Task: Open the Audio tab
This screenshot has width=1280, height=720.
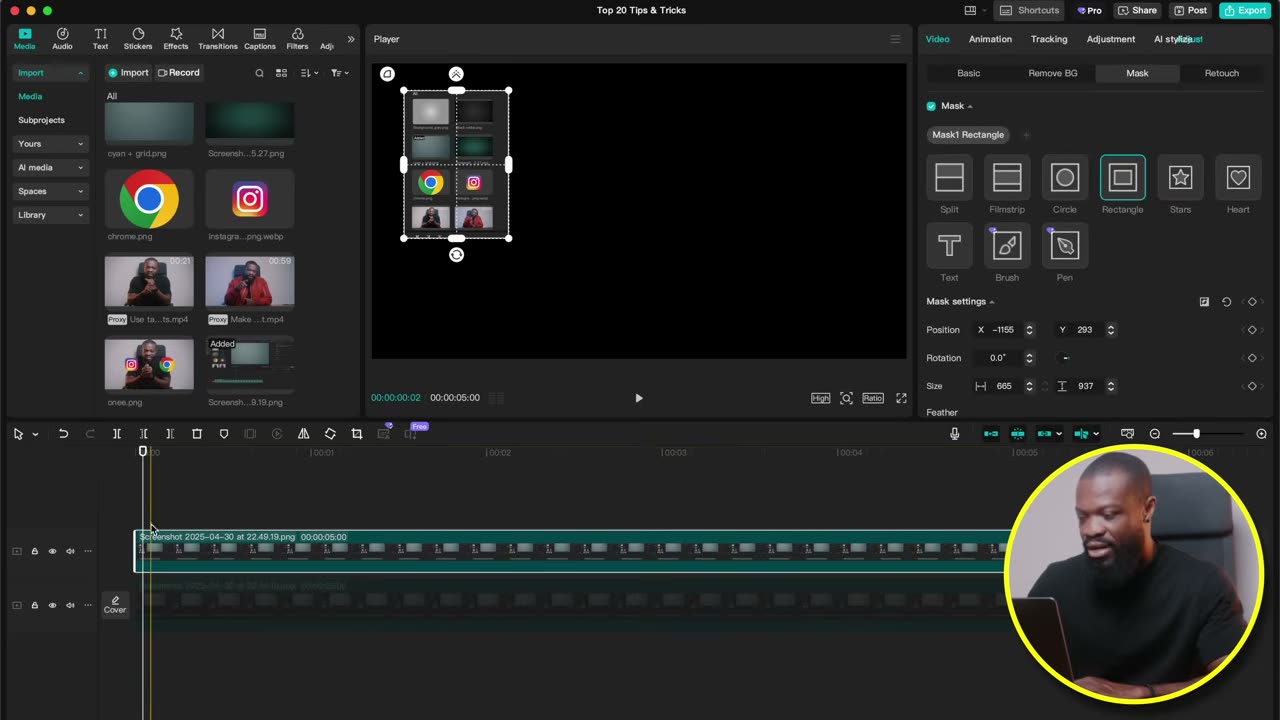Action: tap(62, 39)
